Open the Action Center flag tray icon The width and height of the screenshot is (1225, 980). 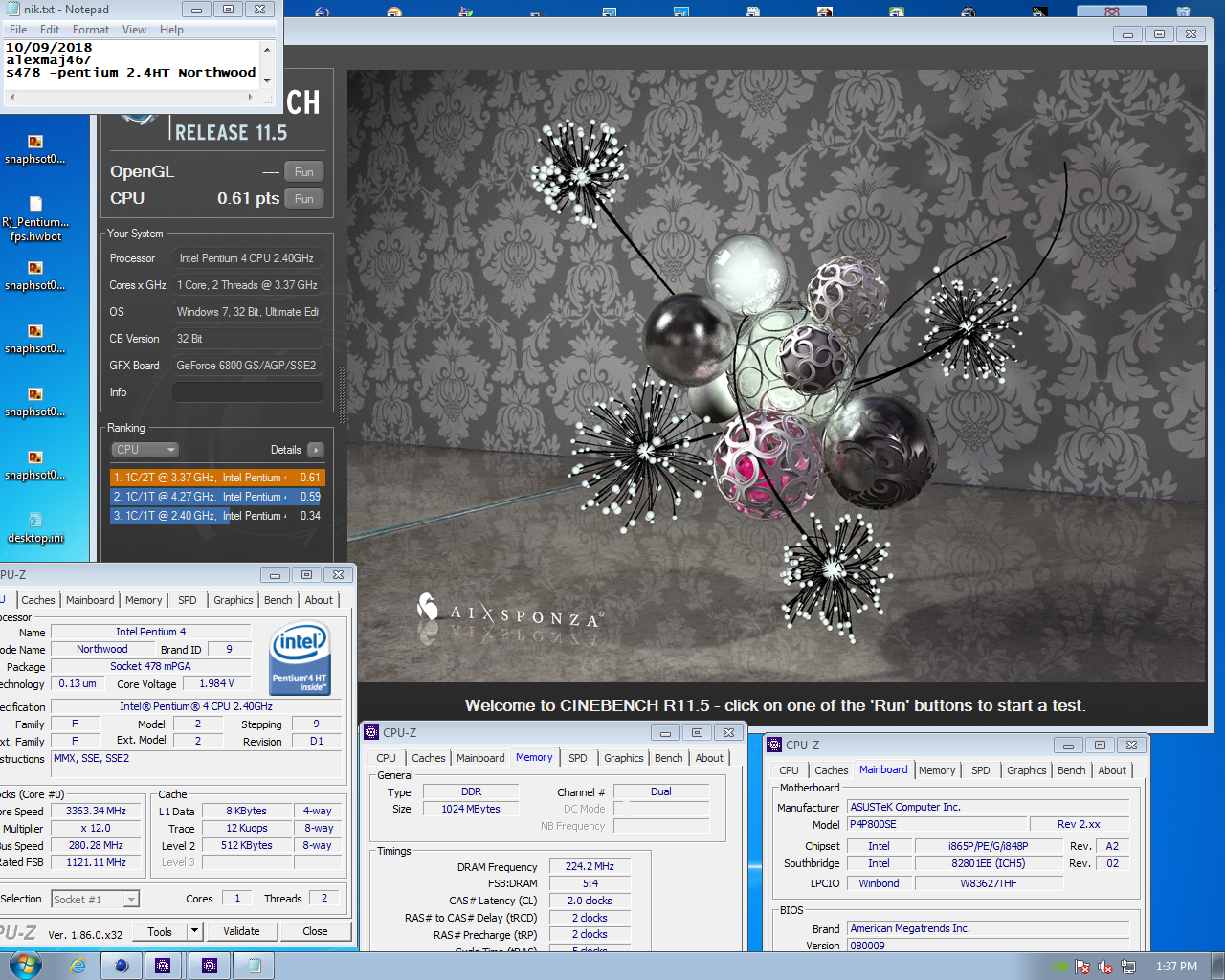1082,967
